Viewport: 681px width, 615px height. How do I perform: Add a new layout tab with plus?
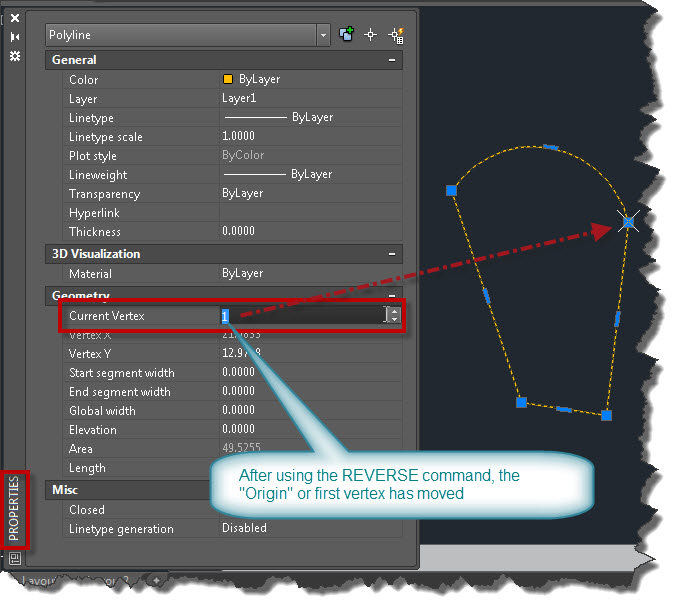click(156, 580)
